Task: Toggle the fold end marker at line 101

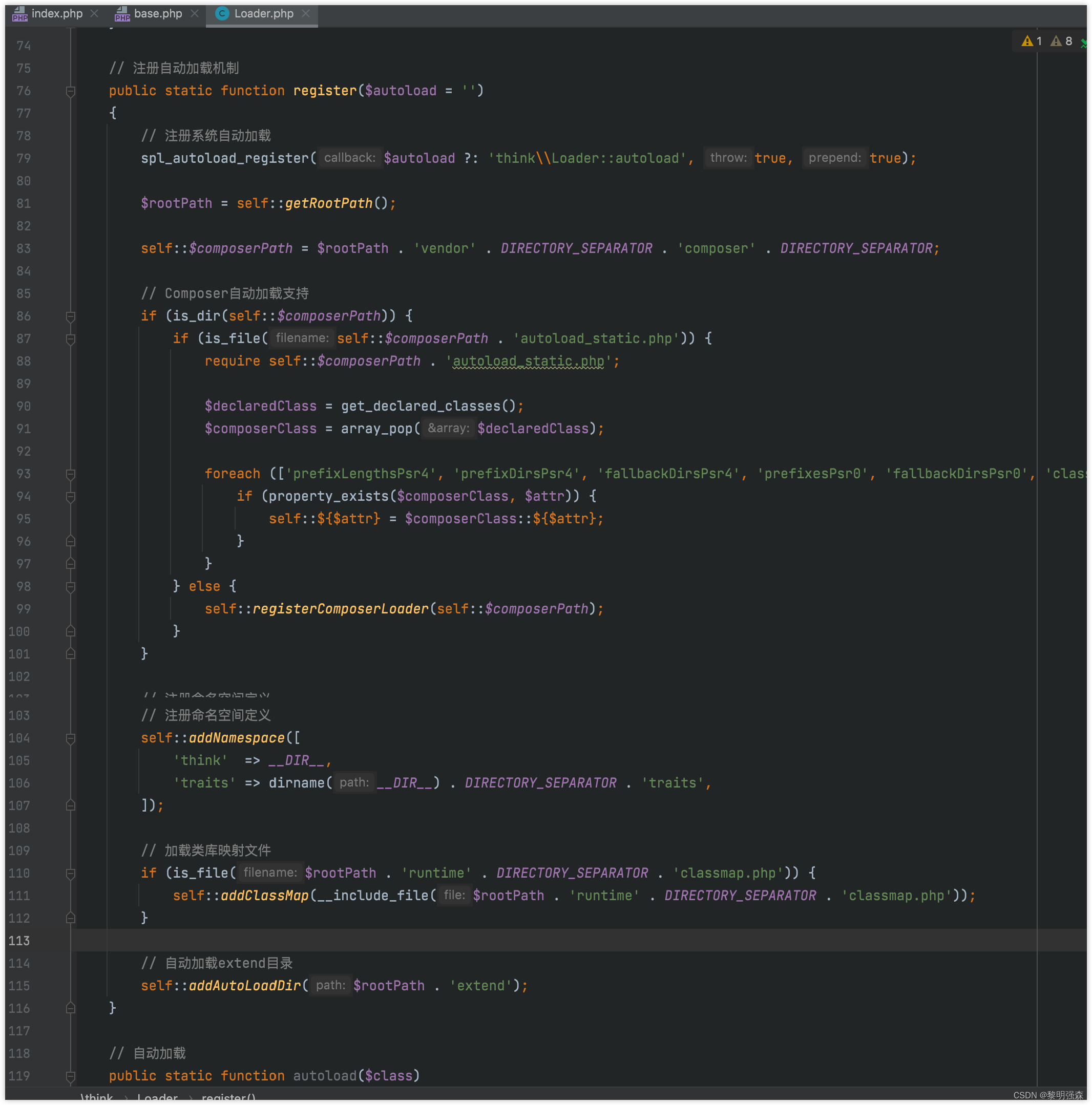Action: 70,654
